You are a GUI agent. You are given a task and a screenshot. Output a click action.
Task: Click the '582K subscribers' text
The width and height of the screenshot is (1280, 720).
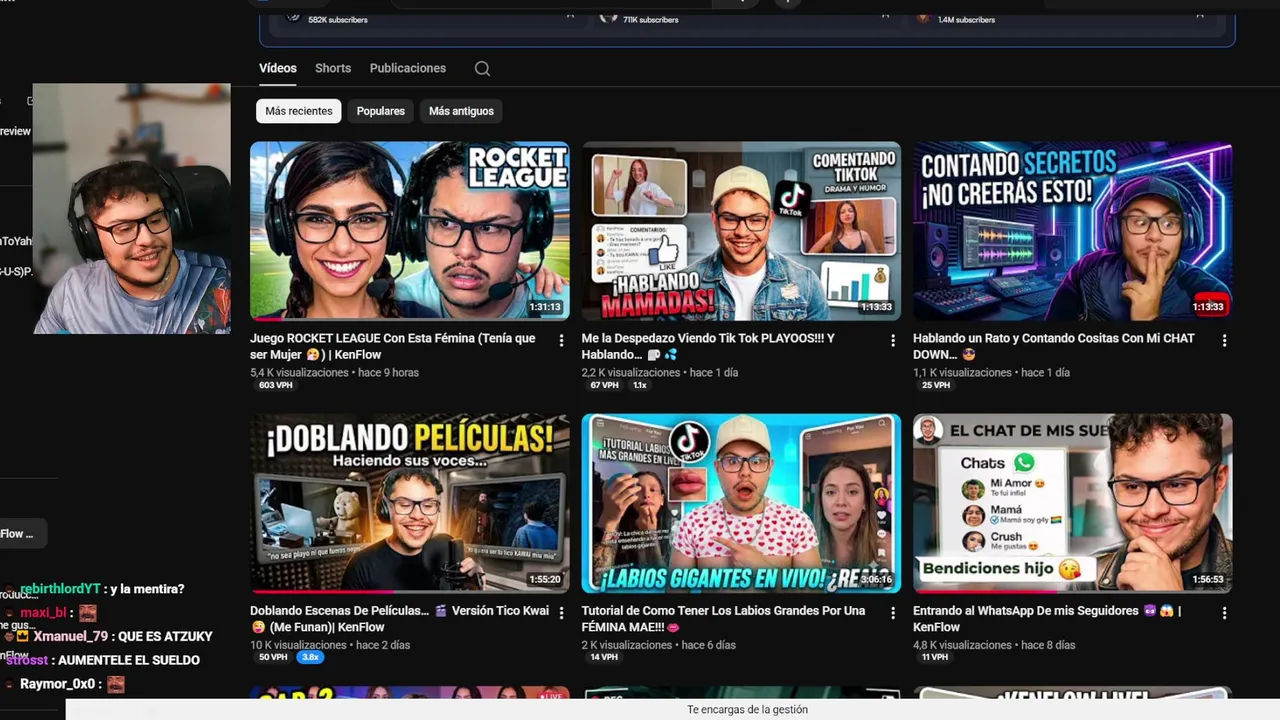(x=338, y=19)
